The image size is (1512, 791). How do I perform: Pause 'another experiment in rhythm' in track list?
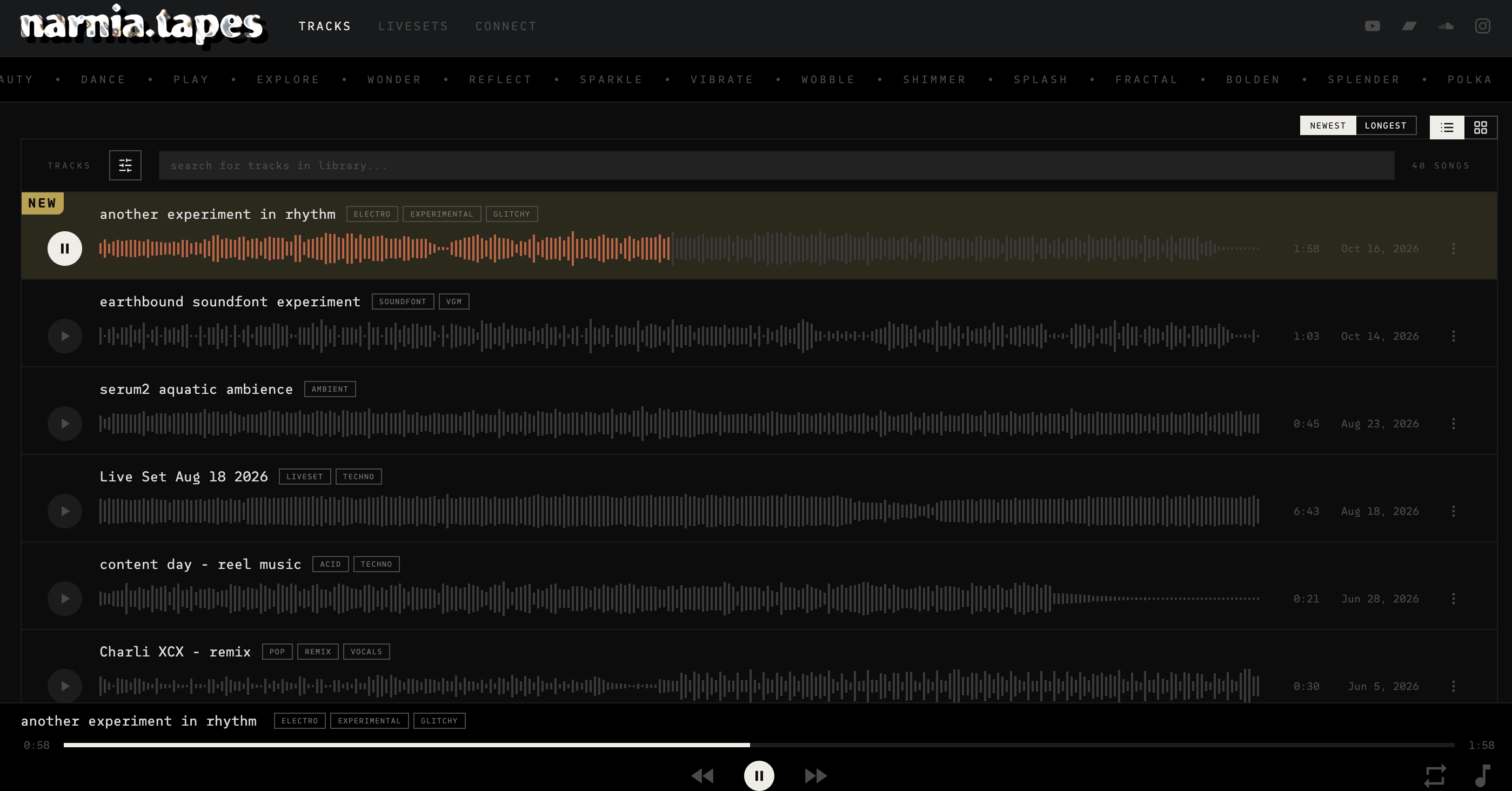pos(64,248)
